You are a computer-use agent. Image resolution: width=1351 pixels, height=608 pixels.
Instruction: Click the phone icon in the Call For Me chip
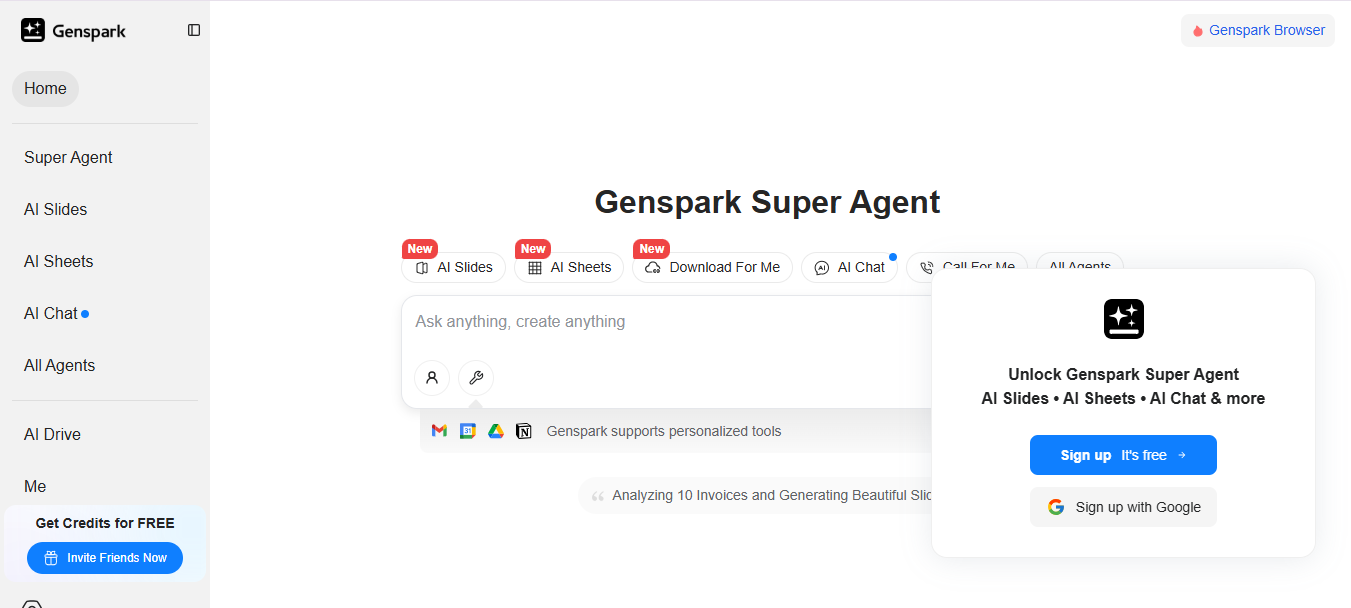point(927,268)
